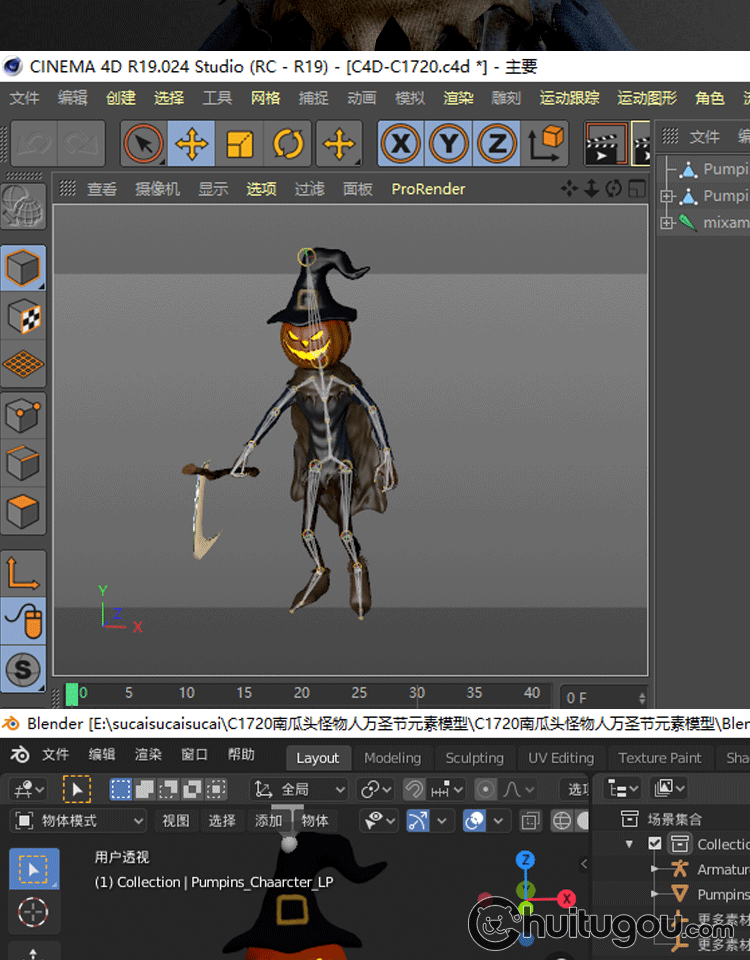Switch to Points mode in left sidebar
The image size is (750, 960).
pos(23,414)
